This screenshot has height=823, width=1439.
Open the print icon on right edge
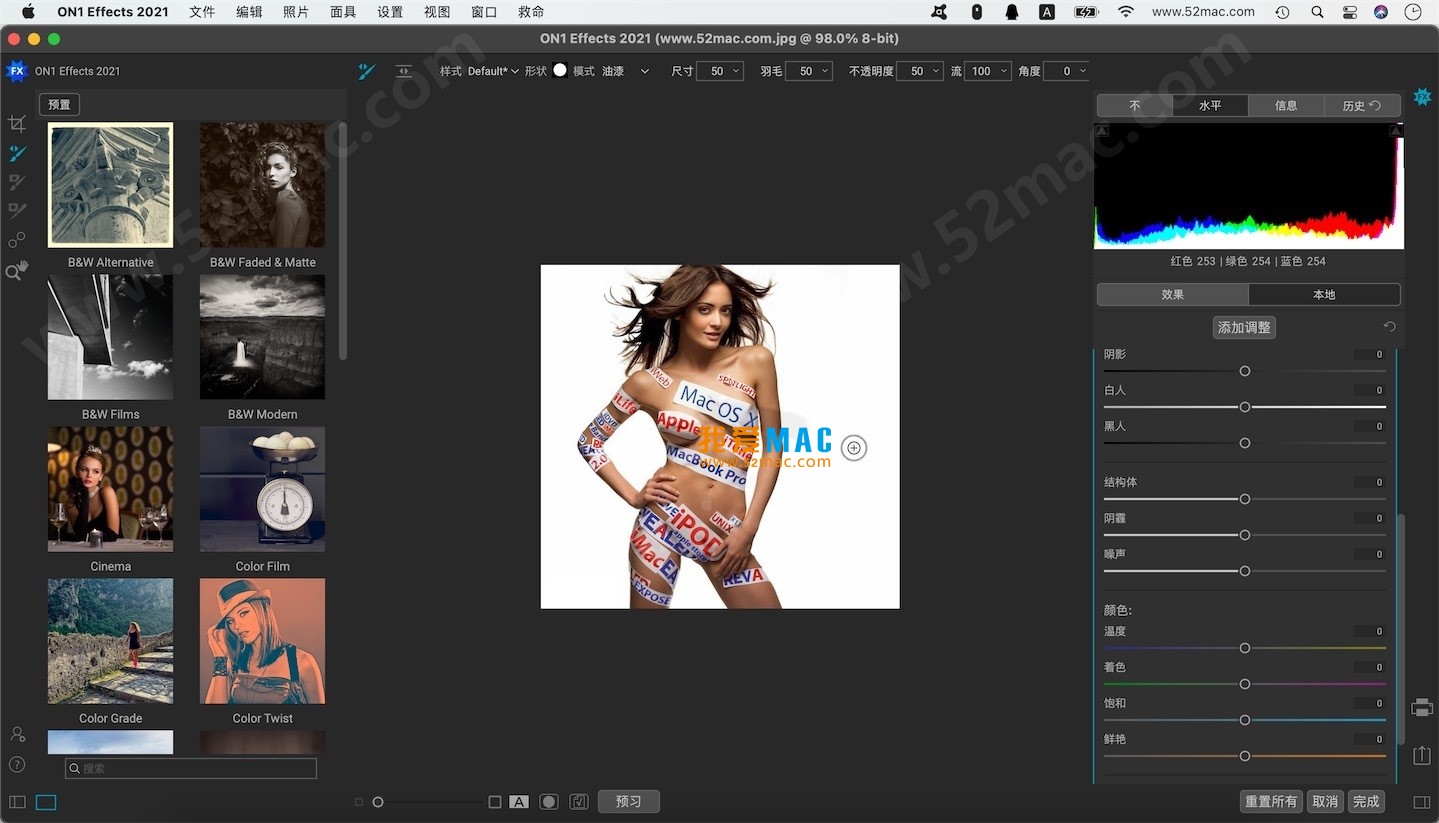coord(1422,708)
